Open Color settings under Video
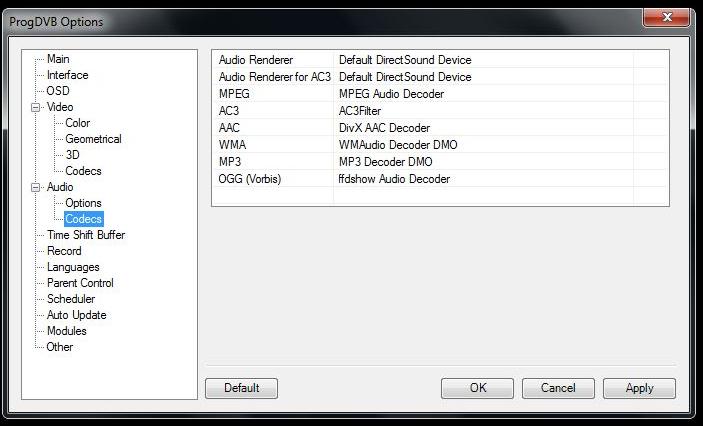703x426 pixels. 77,123
